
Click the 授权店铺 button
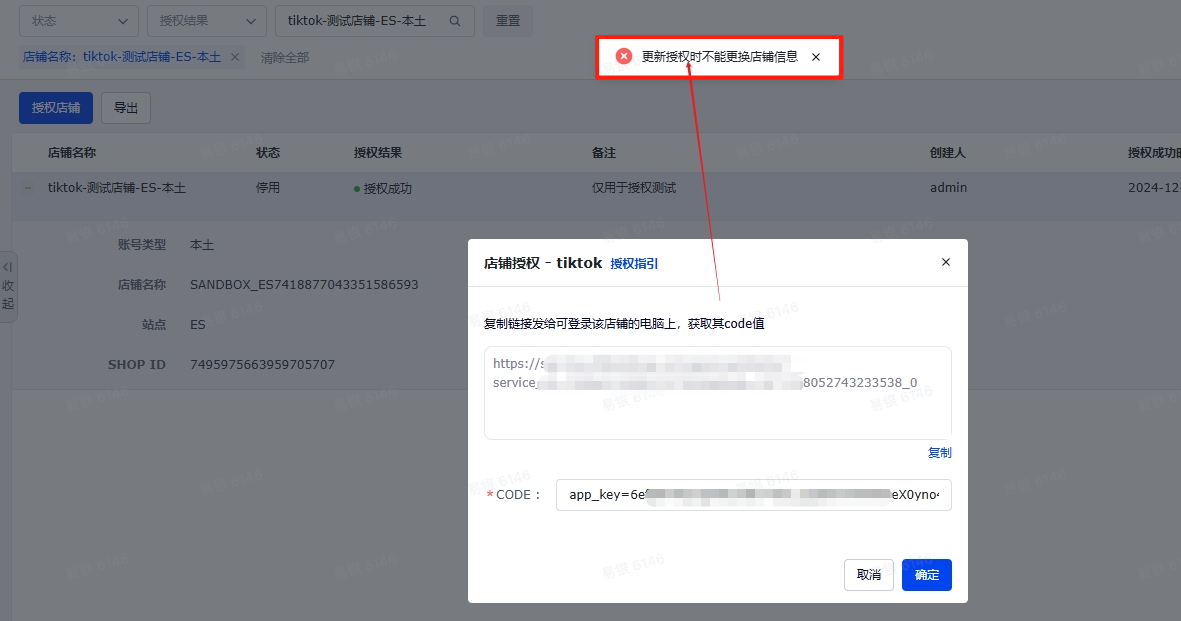56,108
